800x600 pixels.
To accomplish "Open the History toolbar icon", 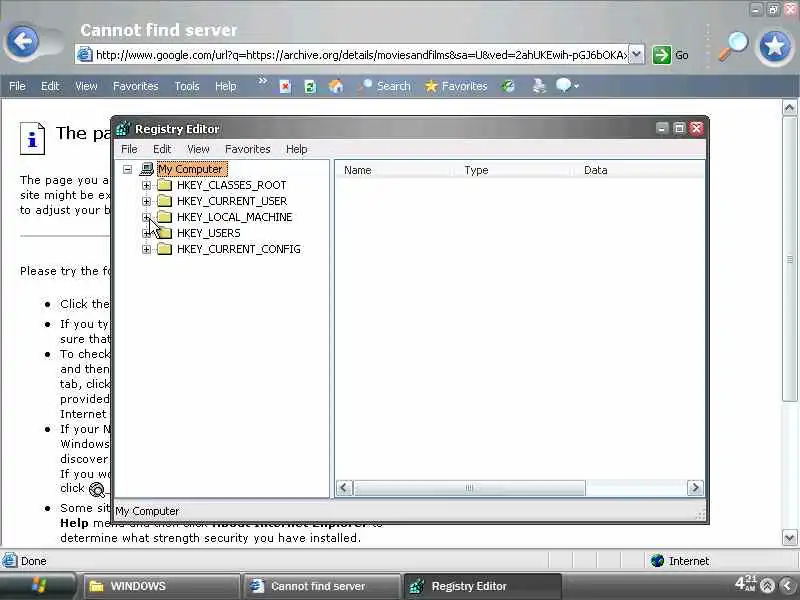I will point(508,86).
